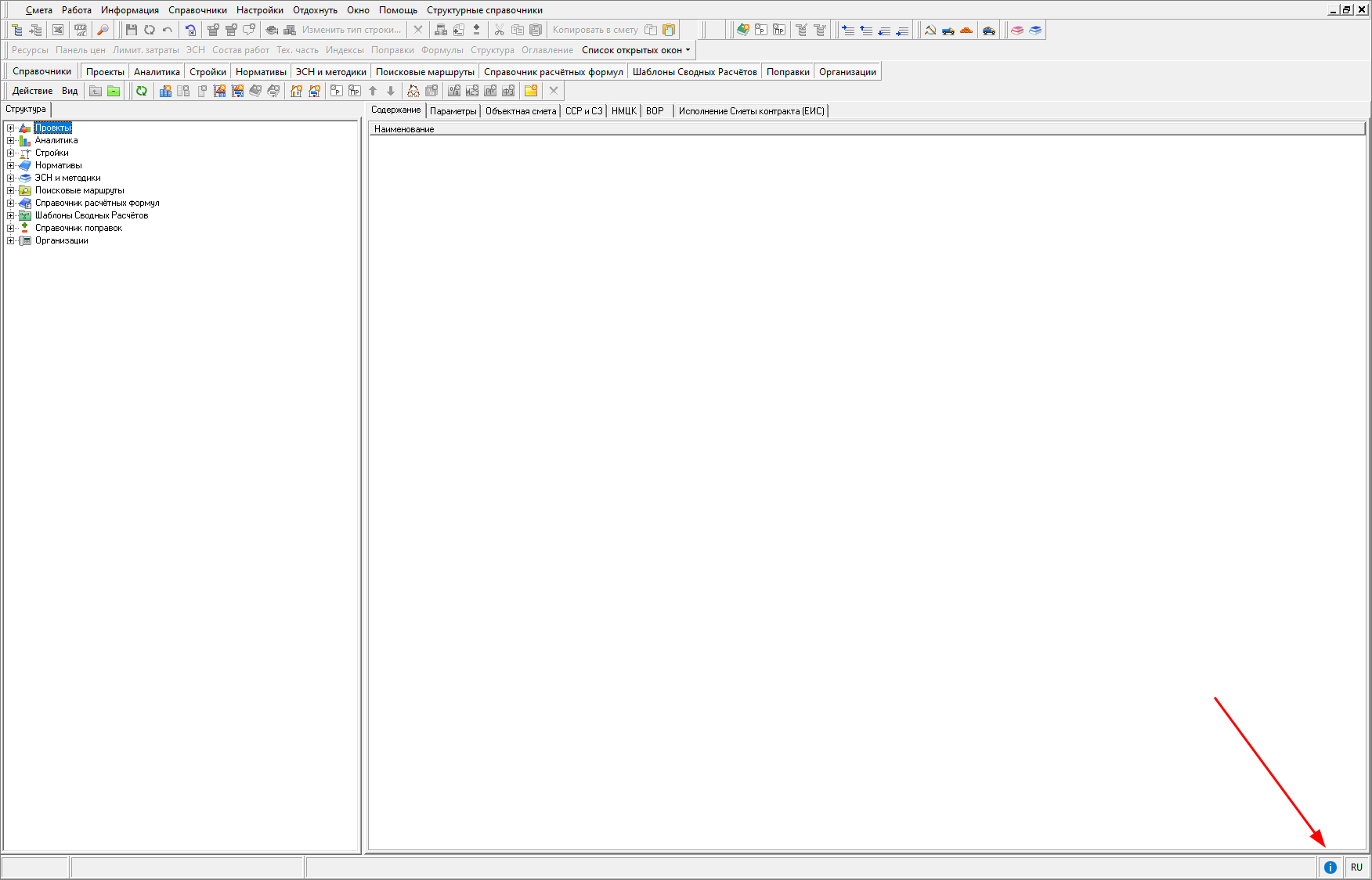
Task: Expand the Организации tree node
Action: click(11, 240)
